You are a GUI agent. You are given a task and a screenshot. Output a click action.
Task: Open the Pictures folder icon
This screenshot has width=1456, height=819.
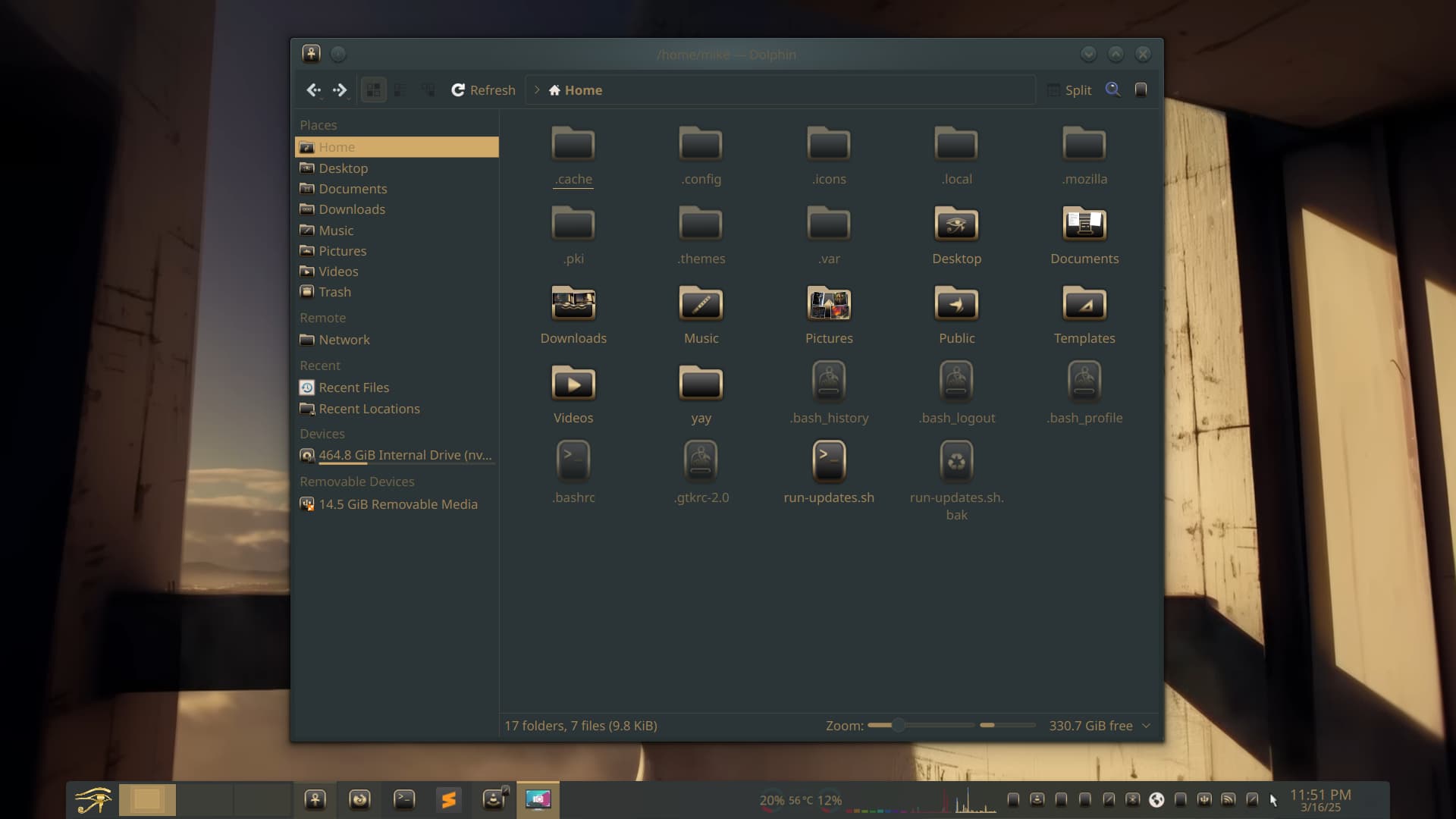point(829,305)
